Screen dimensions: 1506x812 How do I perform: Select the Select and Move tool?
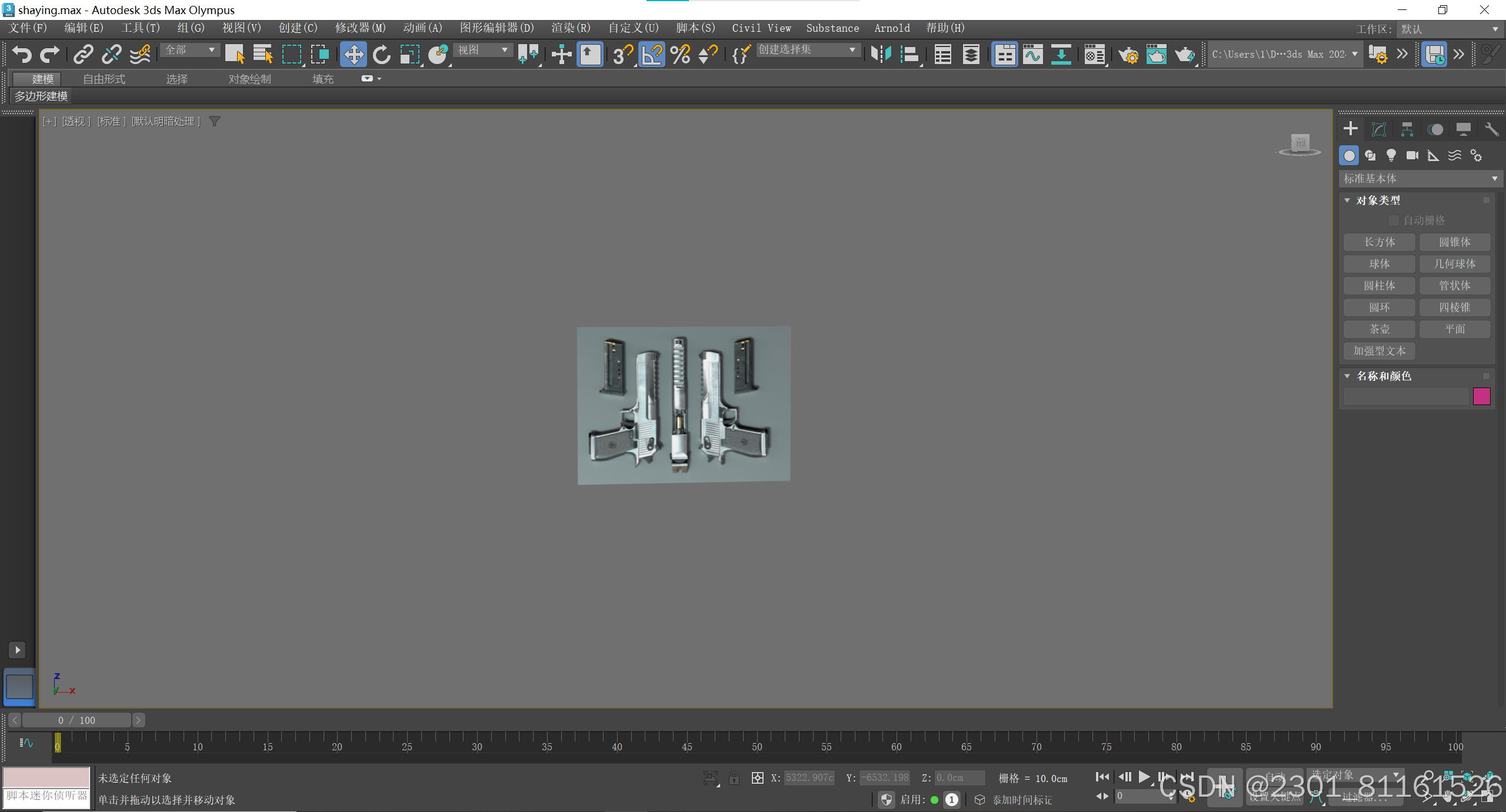point(353,55)
